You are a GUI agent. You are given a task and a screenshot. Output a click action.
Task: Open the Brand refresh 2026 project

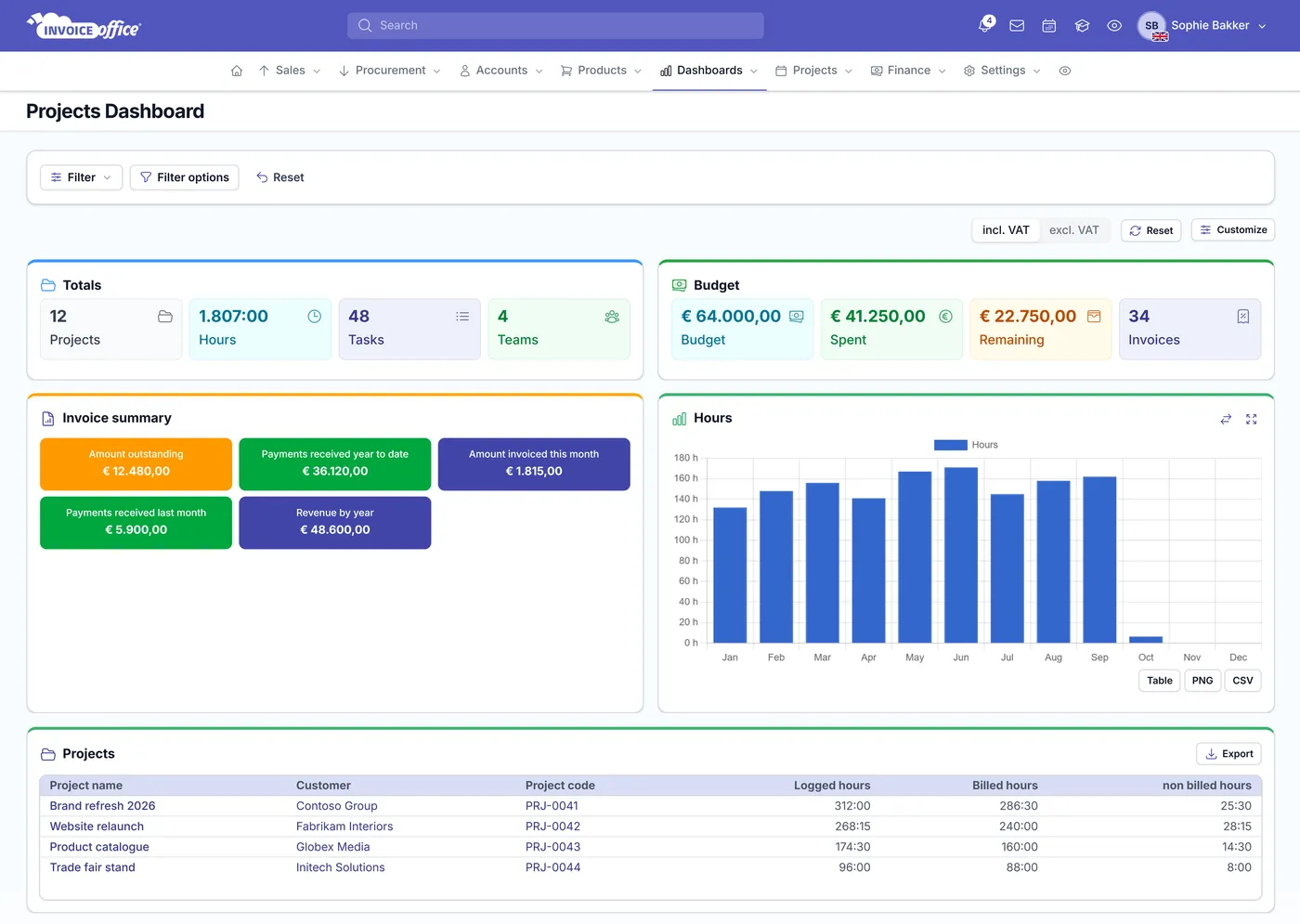click(x=102, y=806)
